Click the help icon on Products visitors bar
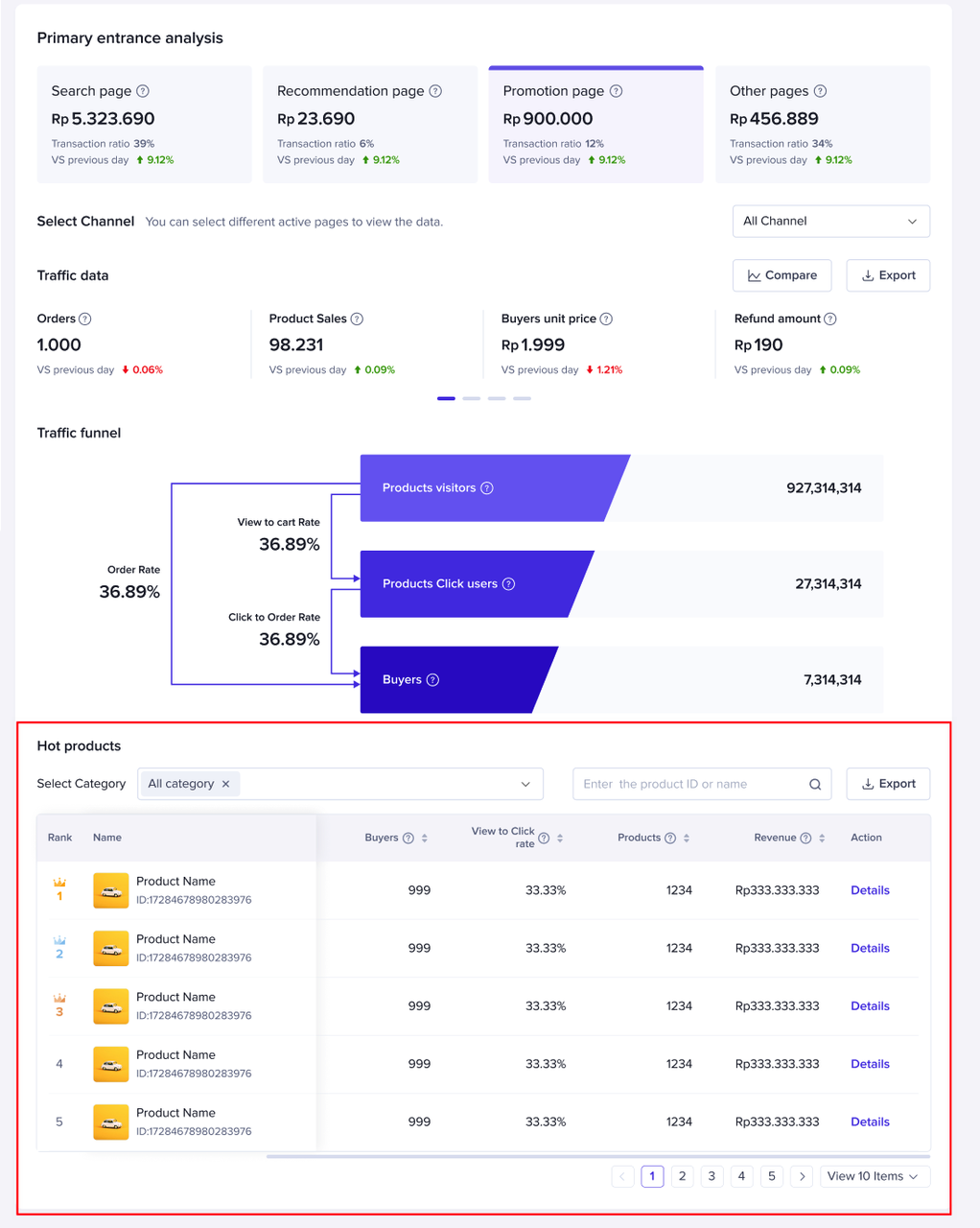Screen dimensions: 980x1228 (x=487, y=488)
